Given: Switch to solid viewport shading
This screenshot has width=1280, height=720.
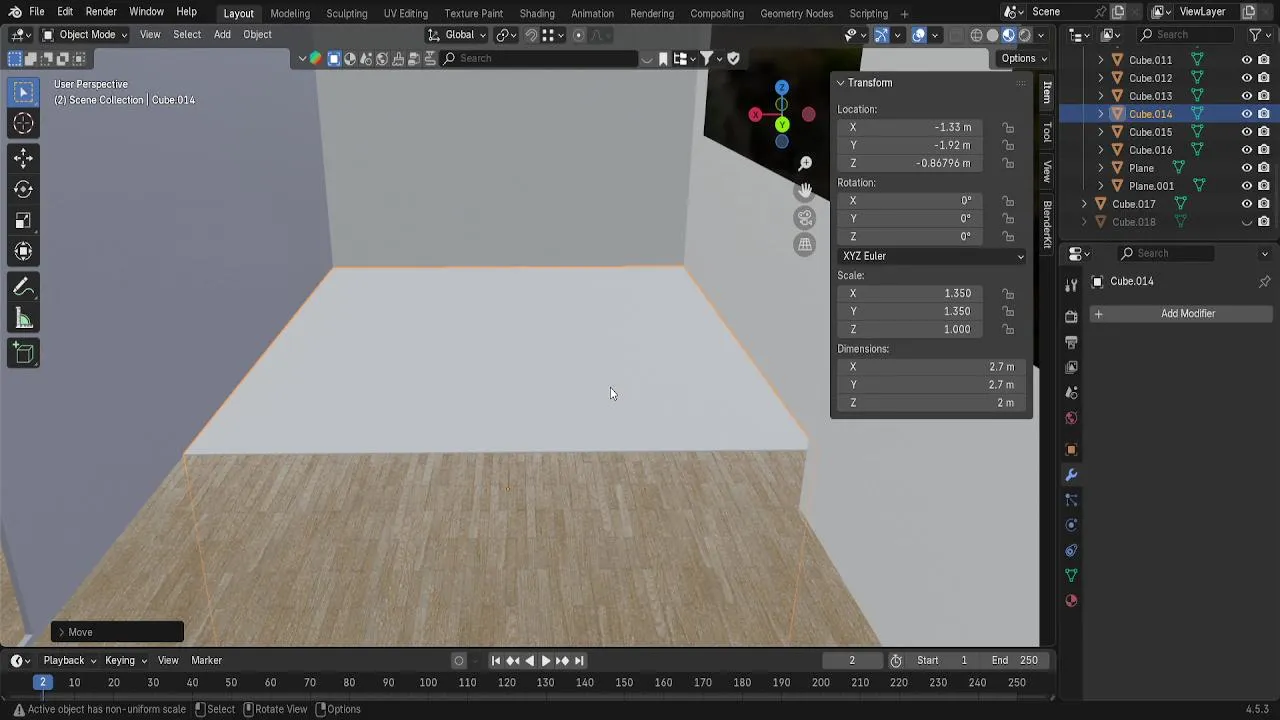Looking at the screenshot, I should point(992,35).
